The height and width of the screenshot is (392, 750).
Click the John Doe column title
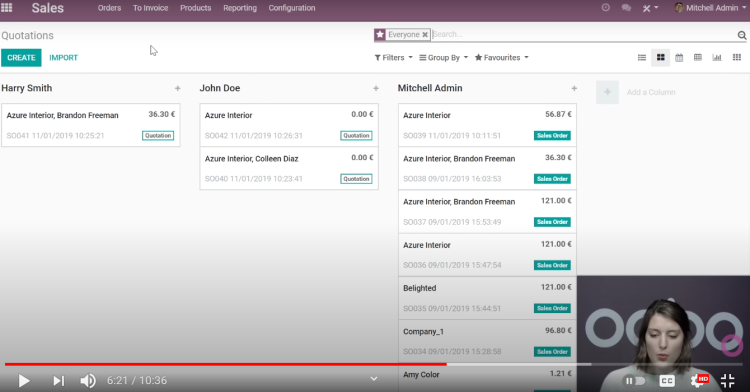click(x=220, y=88)
